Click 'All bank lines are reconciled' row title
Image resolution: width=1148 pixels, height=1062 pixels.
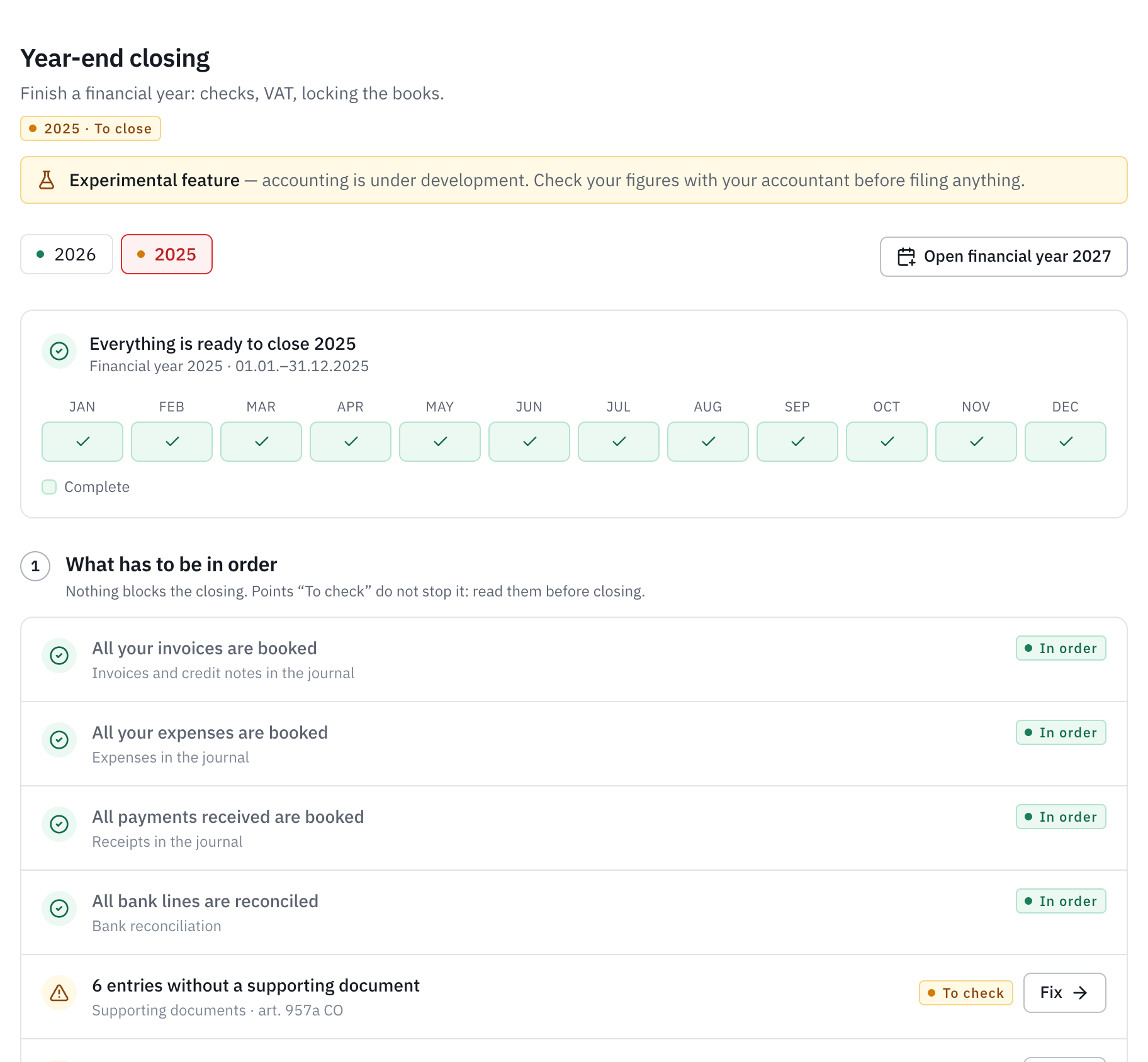[x=205, y=901]
